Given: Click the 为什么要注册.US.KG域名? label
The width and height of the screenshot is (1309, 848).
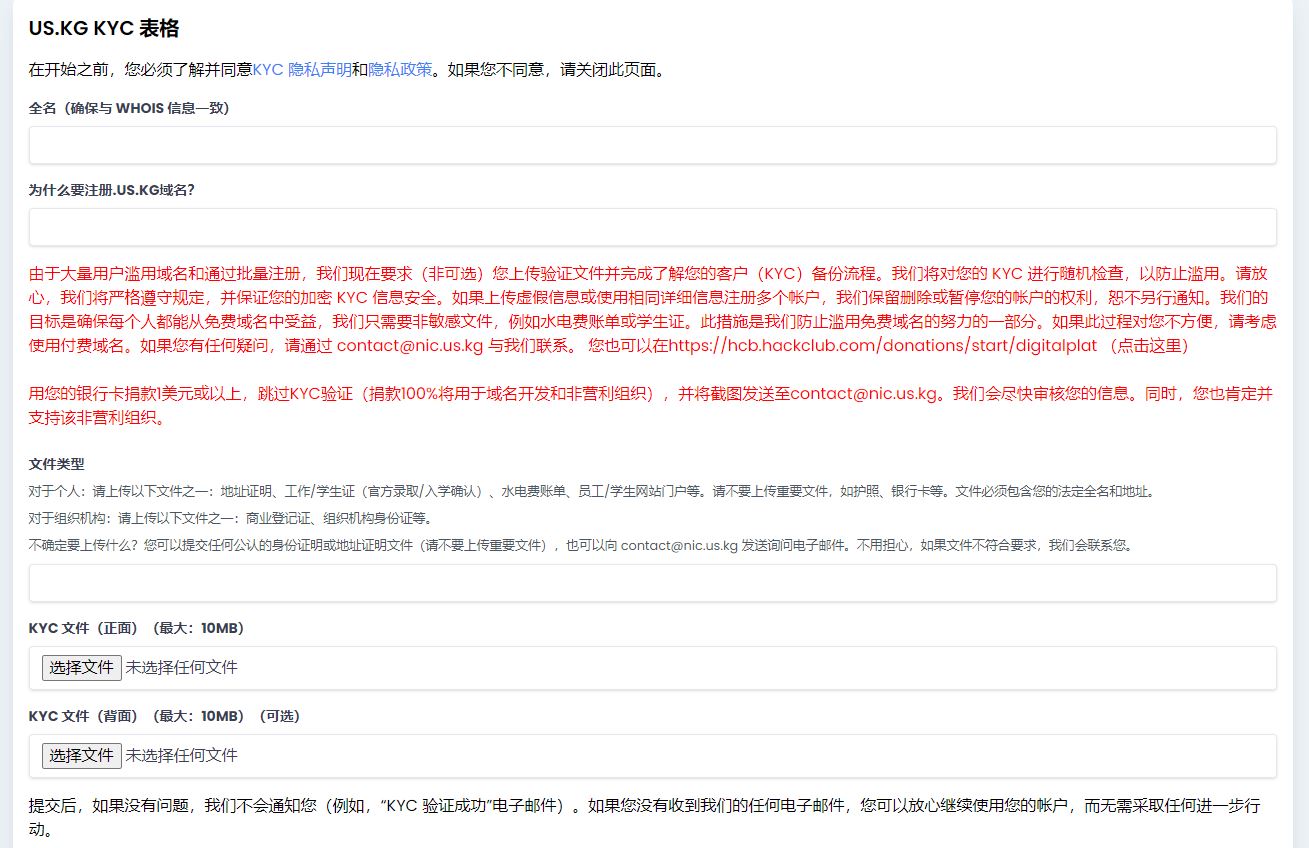Looking at the screenshot, I should pyautogui.click(x=112, y=190).
